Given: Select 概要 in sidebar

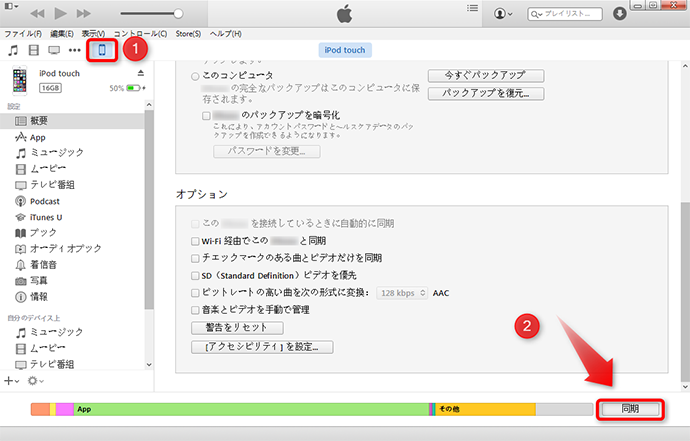Looking at the screenshot, I should click(x=72, y=121).
